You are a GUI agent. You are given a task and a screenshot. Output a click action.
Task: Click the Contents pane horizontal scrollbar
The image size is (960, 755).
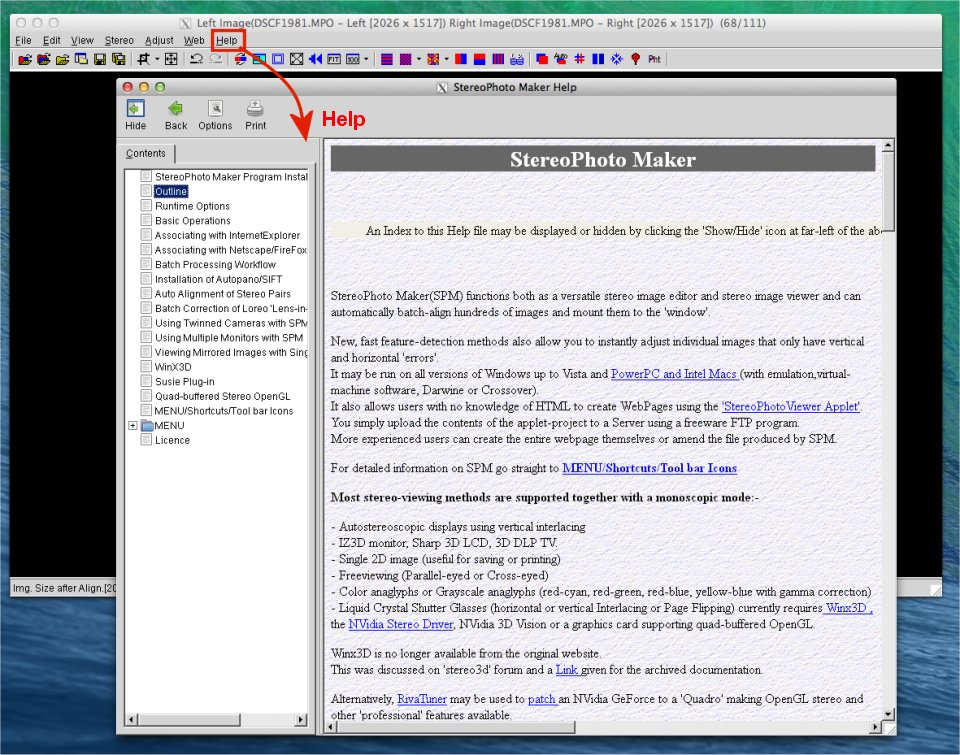point(217,719)
